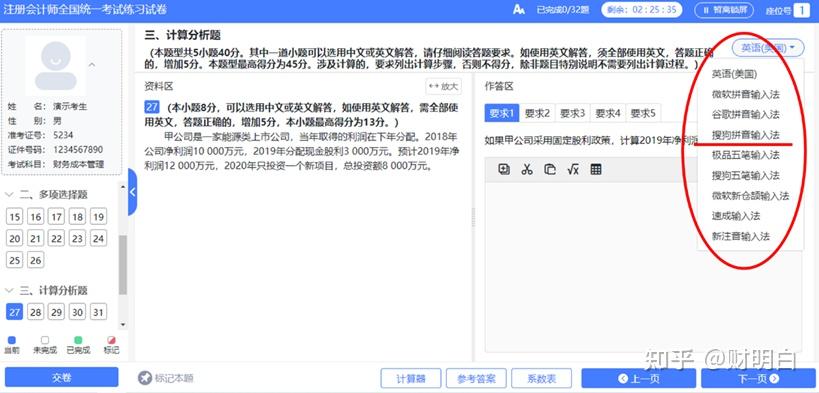The width and height of the screenshot is (819, 393).
Task: Collapse the 三、计算分析题 section
Action: 9,290
